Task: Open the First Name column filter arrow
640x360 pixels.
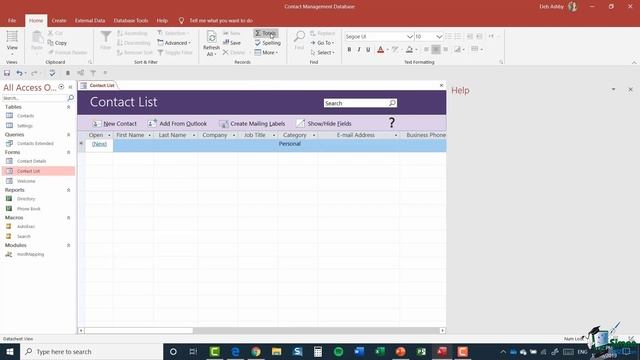Action: (x=149, y=135)
